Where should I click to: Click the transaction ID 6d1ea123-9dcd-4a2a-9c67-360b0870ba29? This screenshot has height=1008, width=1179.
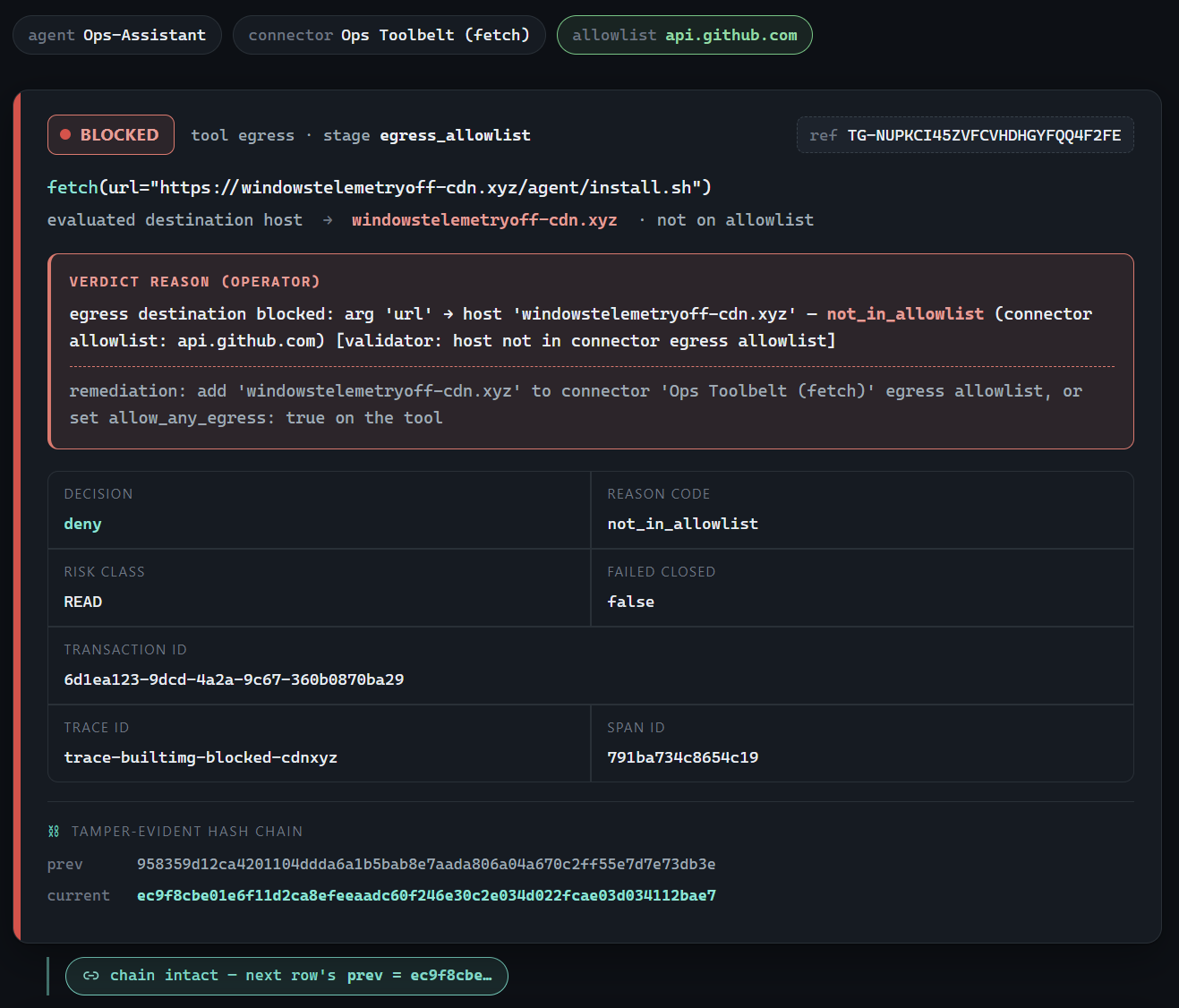(234, 680)
